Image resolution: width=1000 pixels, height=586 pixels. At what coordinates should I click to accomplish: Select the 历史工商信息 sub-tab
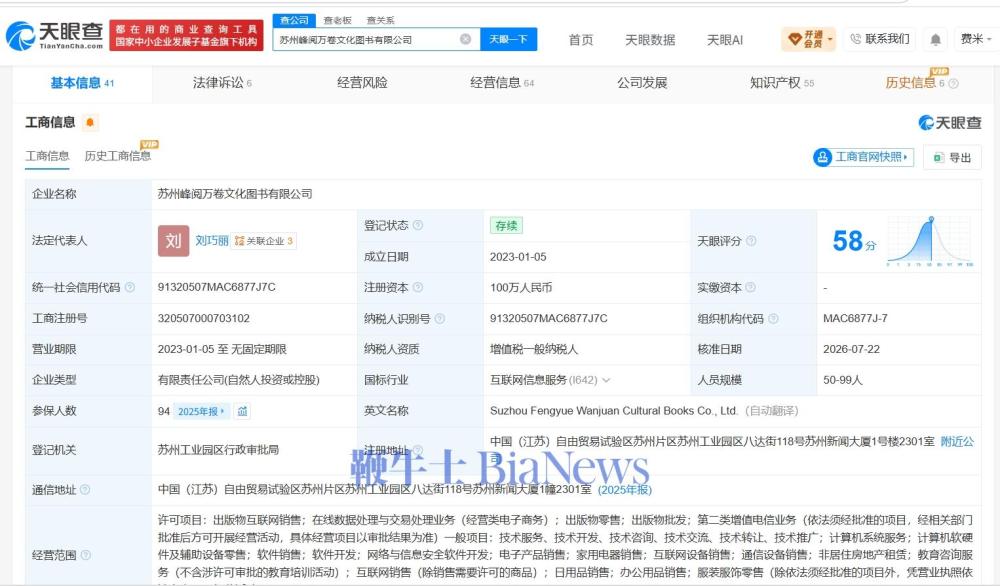click(118, 156)
